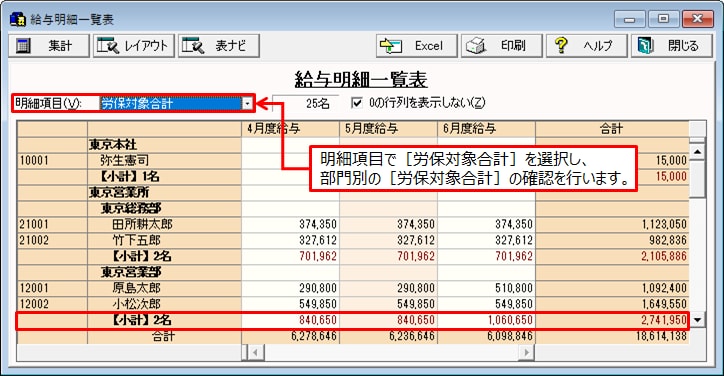Toggle 0の行列を表示しない checkbox
The height and width of the screenshot is (376, 724).
pyautogui.click(x=356, y=103)
